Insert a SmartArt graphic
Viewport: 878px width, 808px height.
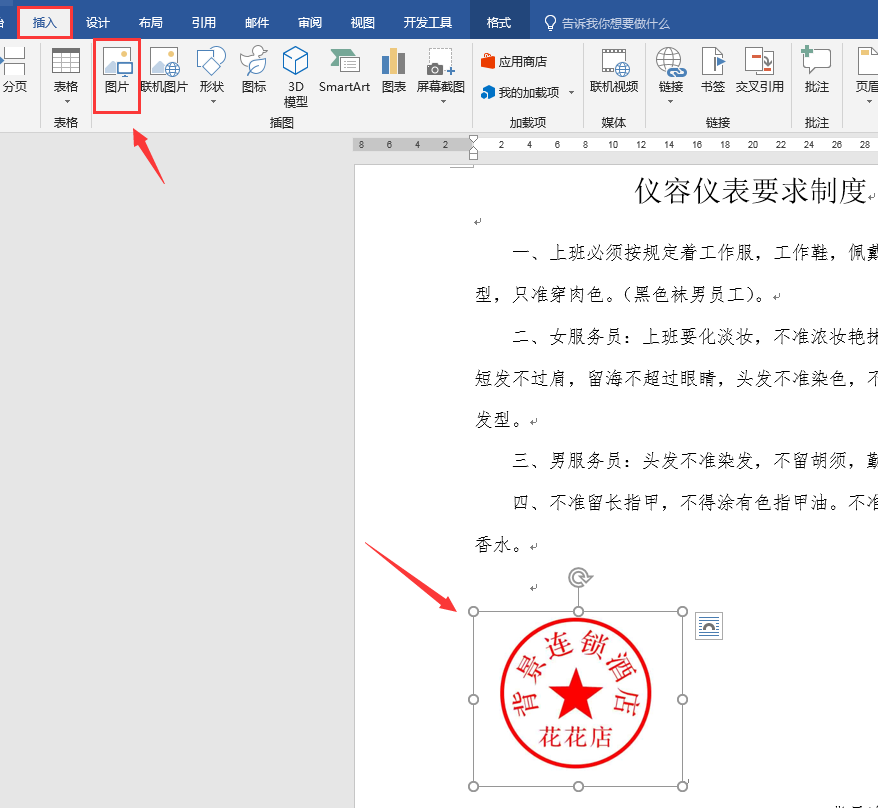tap(344, 71)
